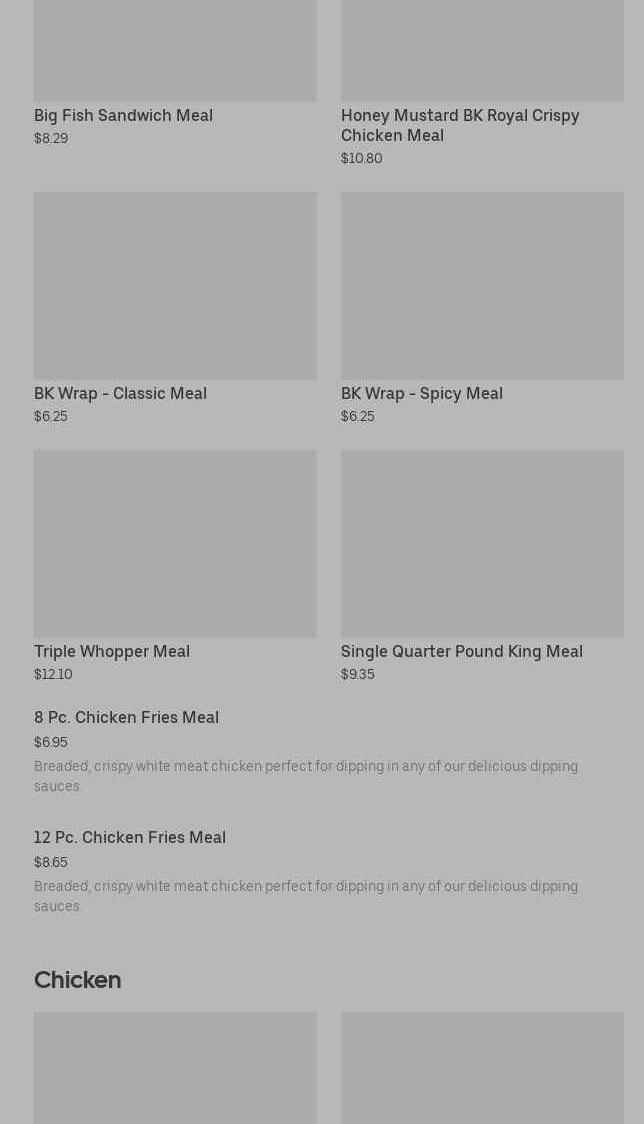This screenshot has width=644, height=1124.
Task: Click the Chicken section heading
Action: point(77,980)
